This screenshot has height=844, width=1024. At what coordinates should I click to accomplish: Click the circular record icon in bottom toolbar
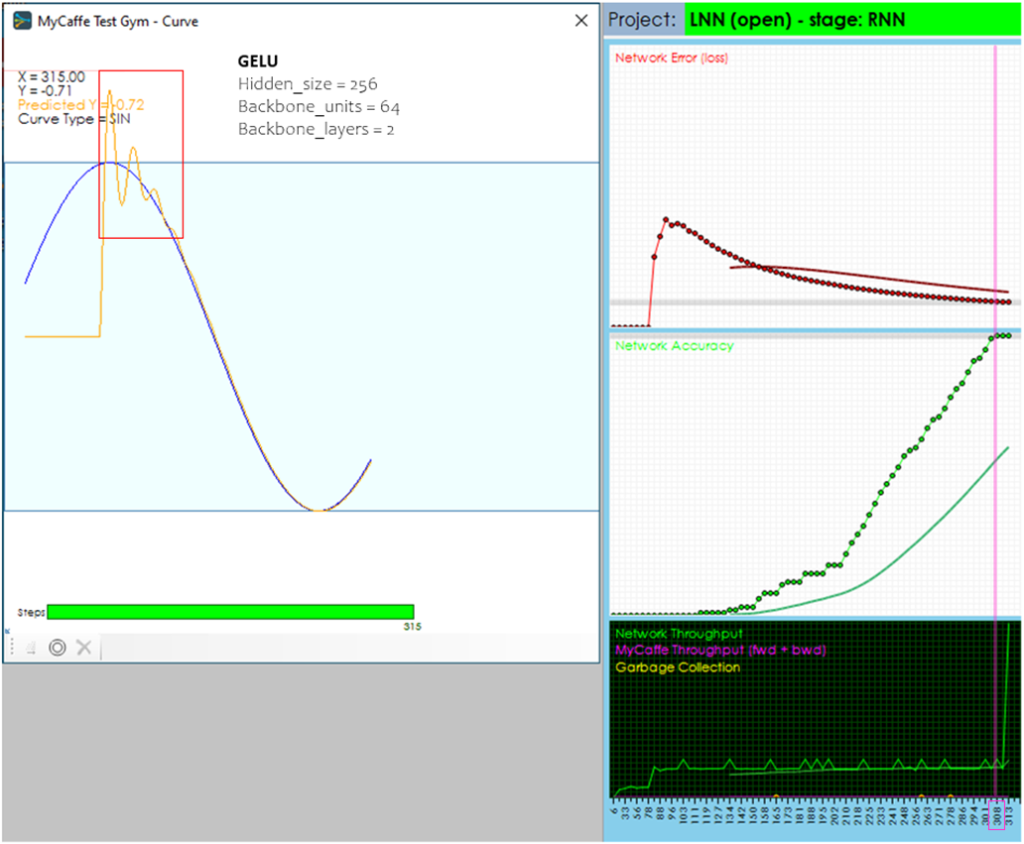click(x=57, y=647)
